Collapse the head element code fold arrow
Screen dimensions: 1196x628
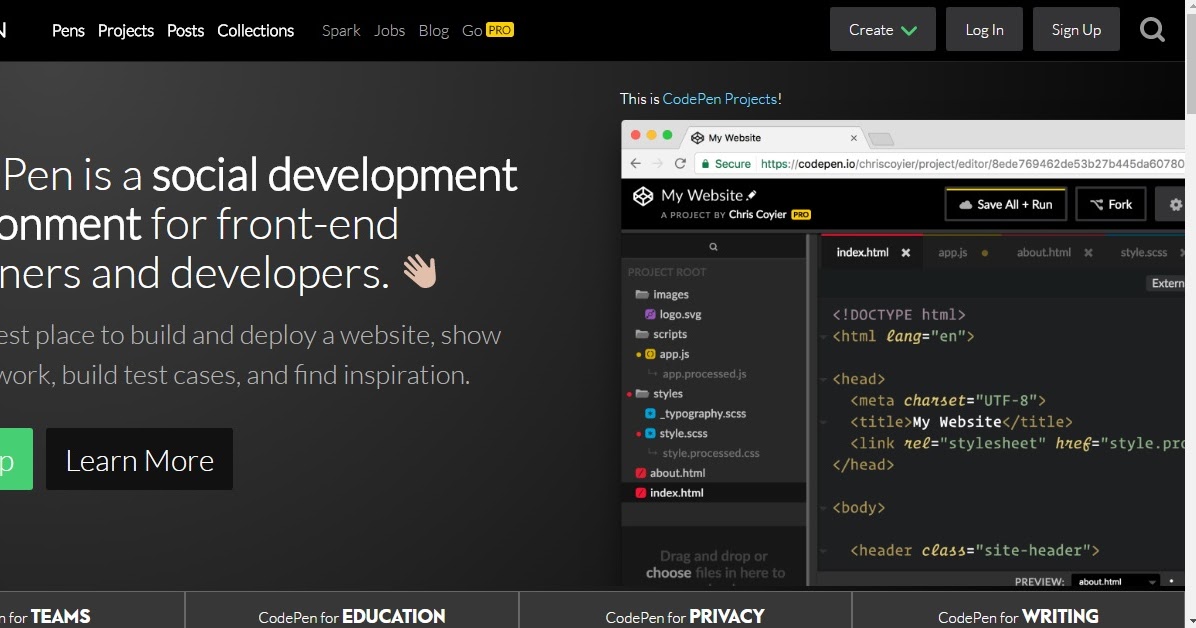click(x=824, y=379)
